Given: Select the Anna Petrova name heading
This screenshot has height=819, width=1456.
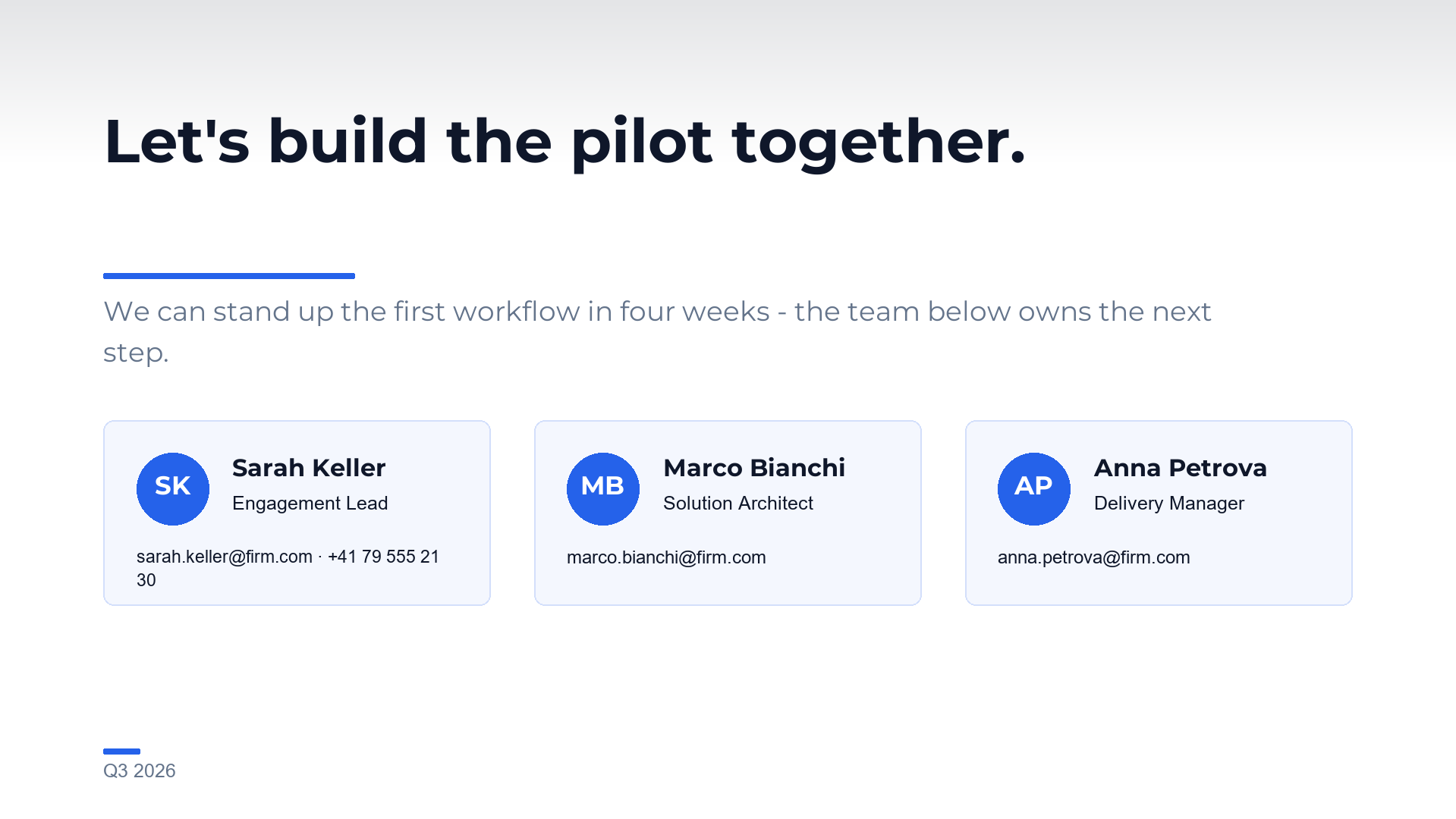Looking at the screenshot, I should pyautogui.click(x=1181, y=468).
